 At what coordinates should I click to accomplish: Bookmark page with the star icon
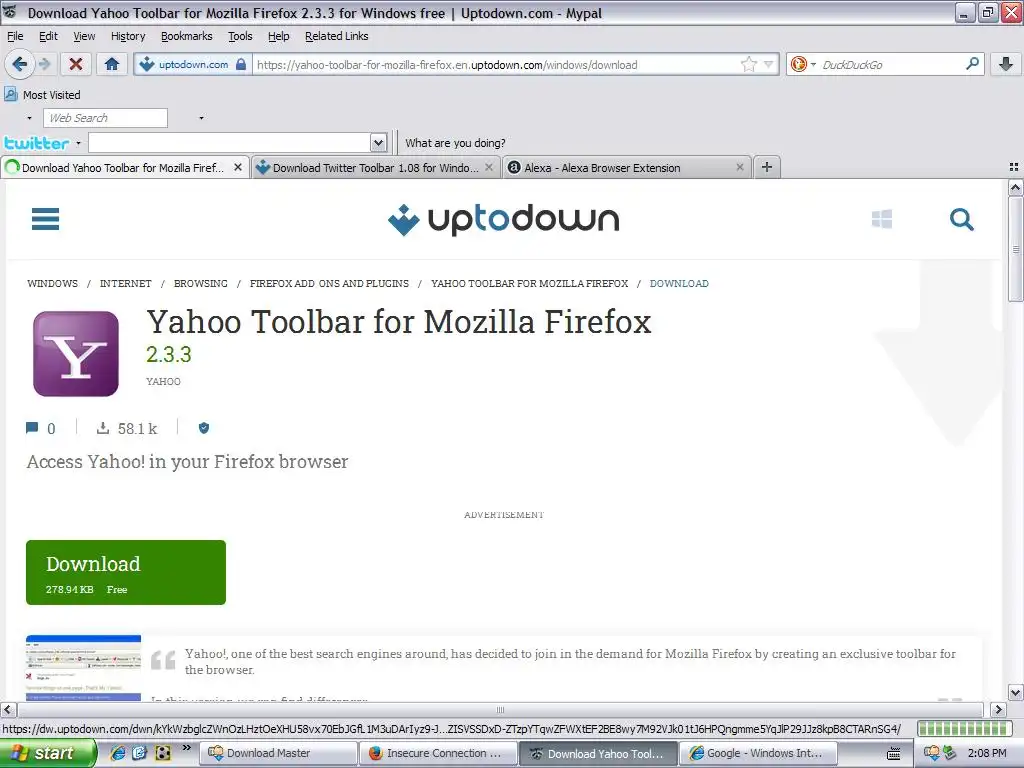(748, 64)
